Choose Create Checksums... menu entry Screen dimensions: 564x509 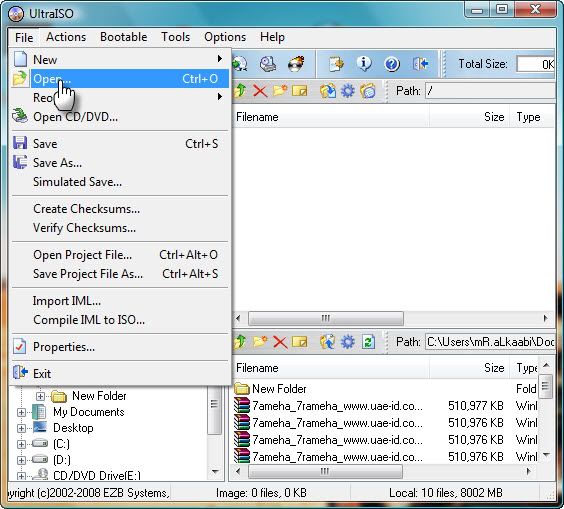pos(120,209)
